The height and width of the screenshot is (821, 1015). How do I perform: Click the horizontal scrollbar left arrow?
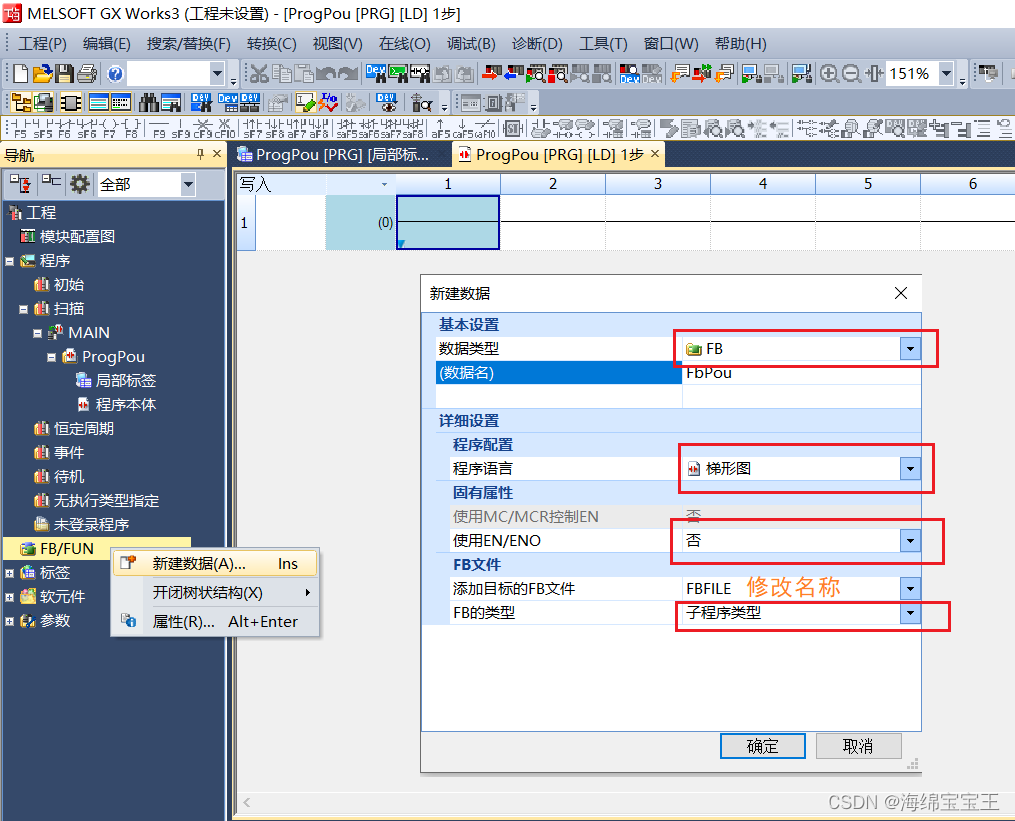pyautogui.click(x=247, y=802)
